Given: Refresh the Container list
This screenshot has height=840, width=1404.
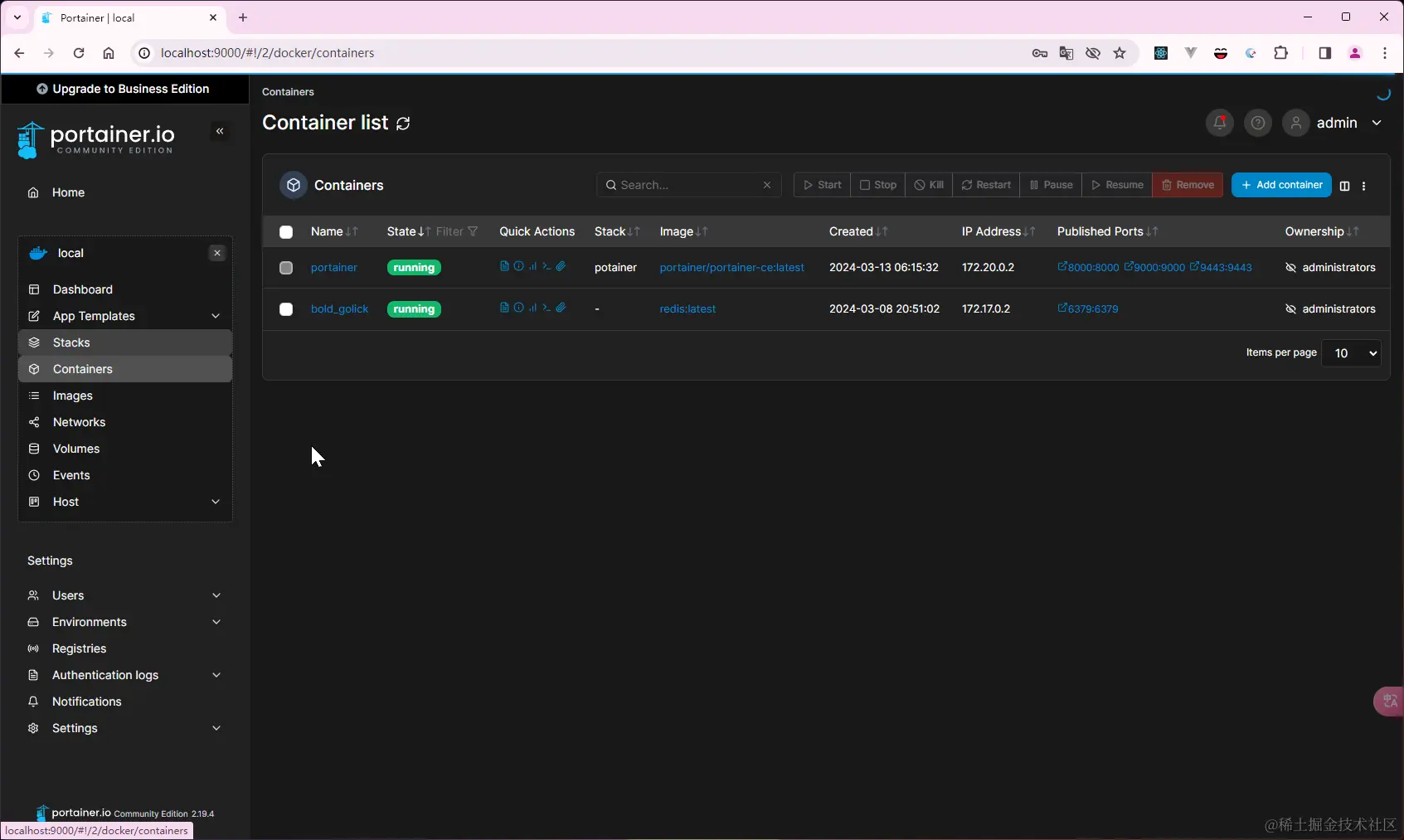Looking at the screenshot, I should tap(403, 124).
